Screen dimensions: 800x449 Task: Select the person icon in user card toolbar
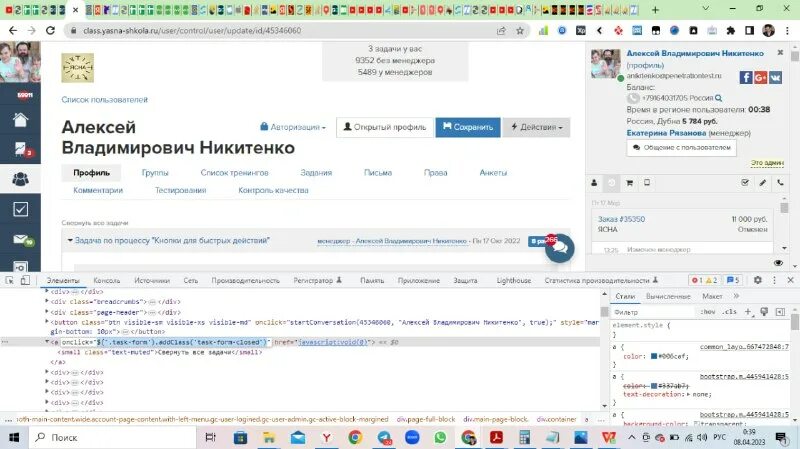click(594, 183)
